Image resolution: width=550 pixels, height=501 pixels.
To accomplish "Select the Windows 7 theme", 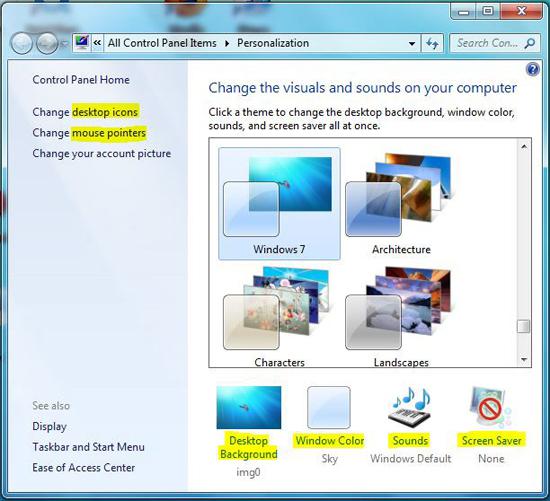I will tap(279, 203).
